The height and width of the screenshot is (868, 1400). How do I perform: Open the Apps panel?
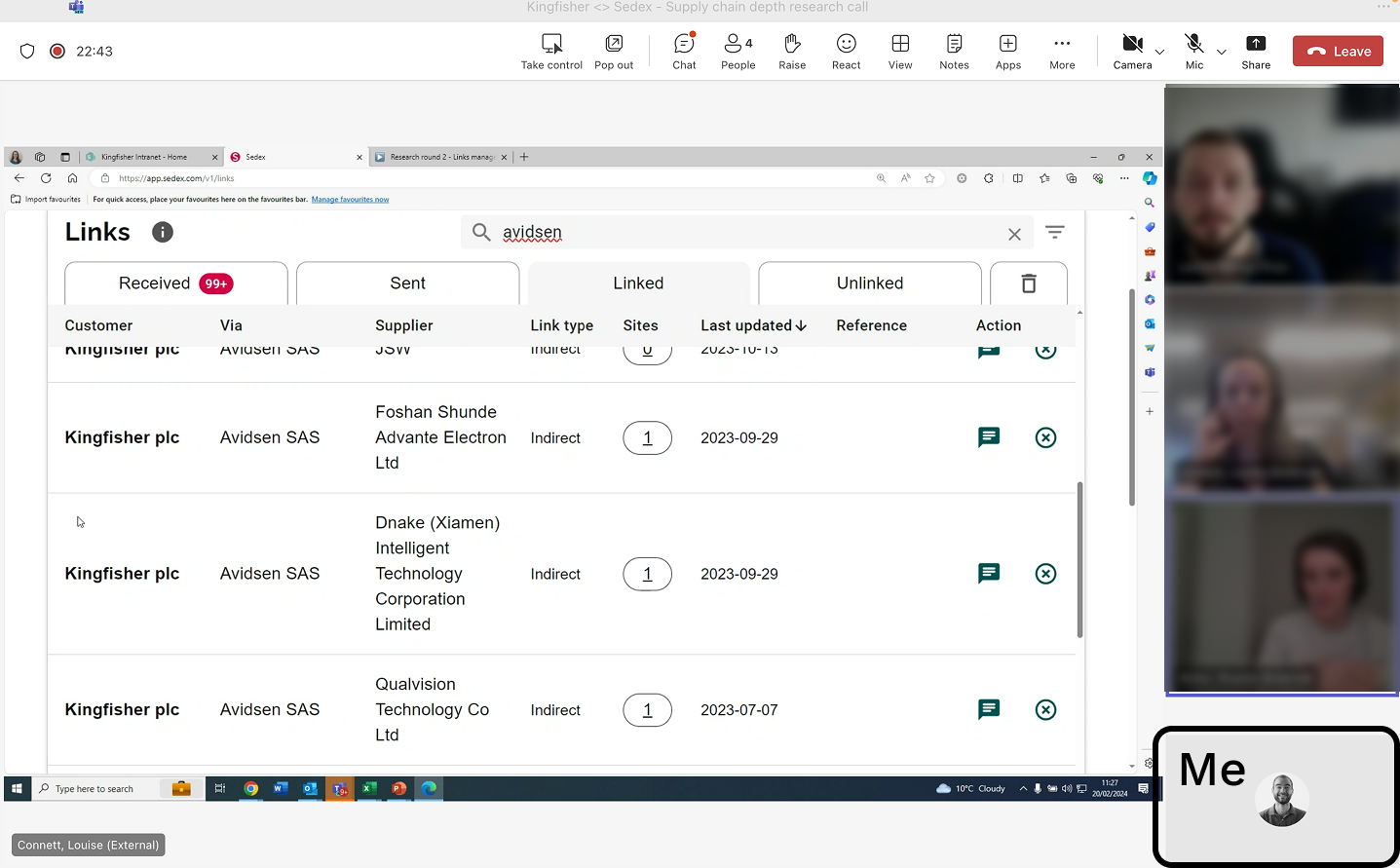(x=1008, y=52)
